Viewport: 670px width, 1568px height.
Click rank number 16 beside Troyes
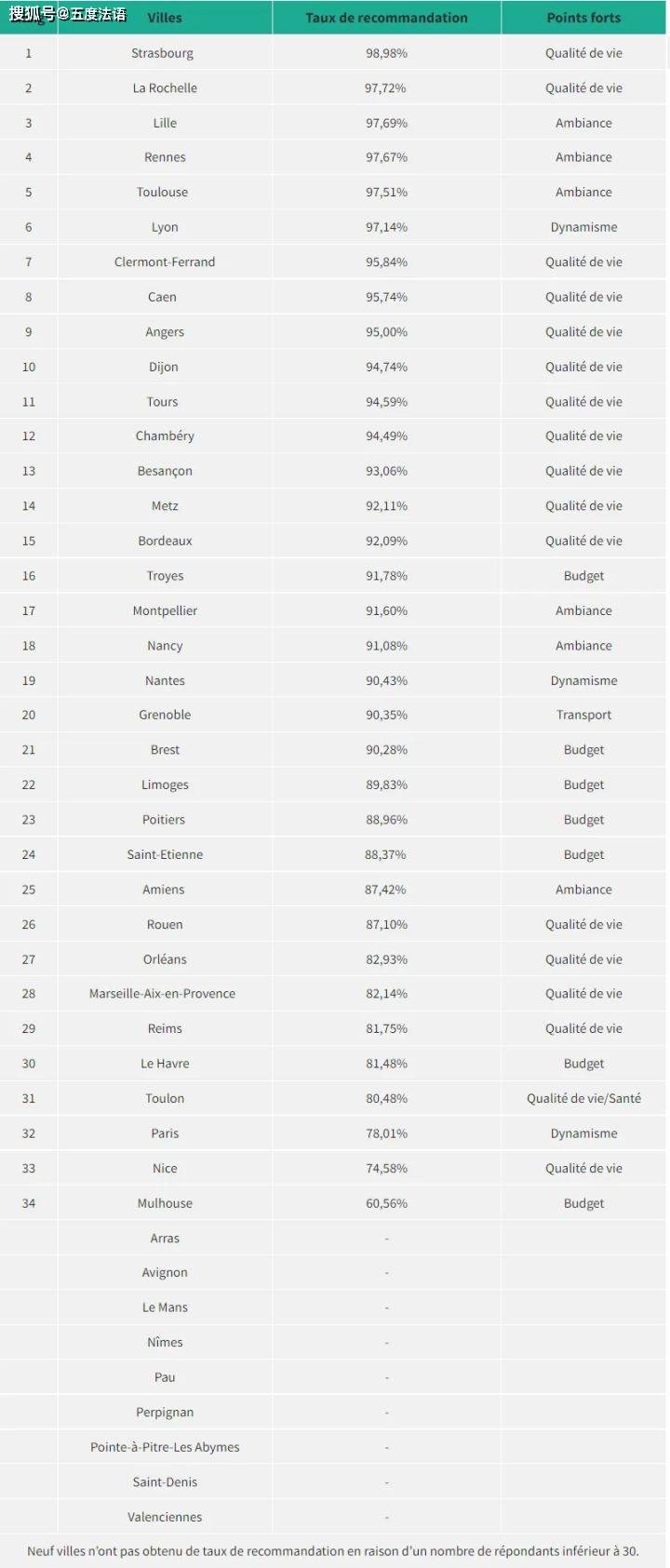click(29, 576)
